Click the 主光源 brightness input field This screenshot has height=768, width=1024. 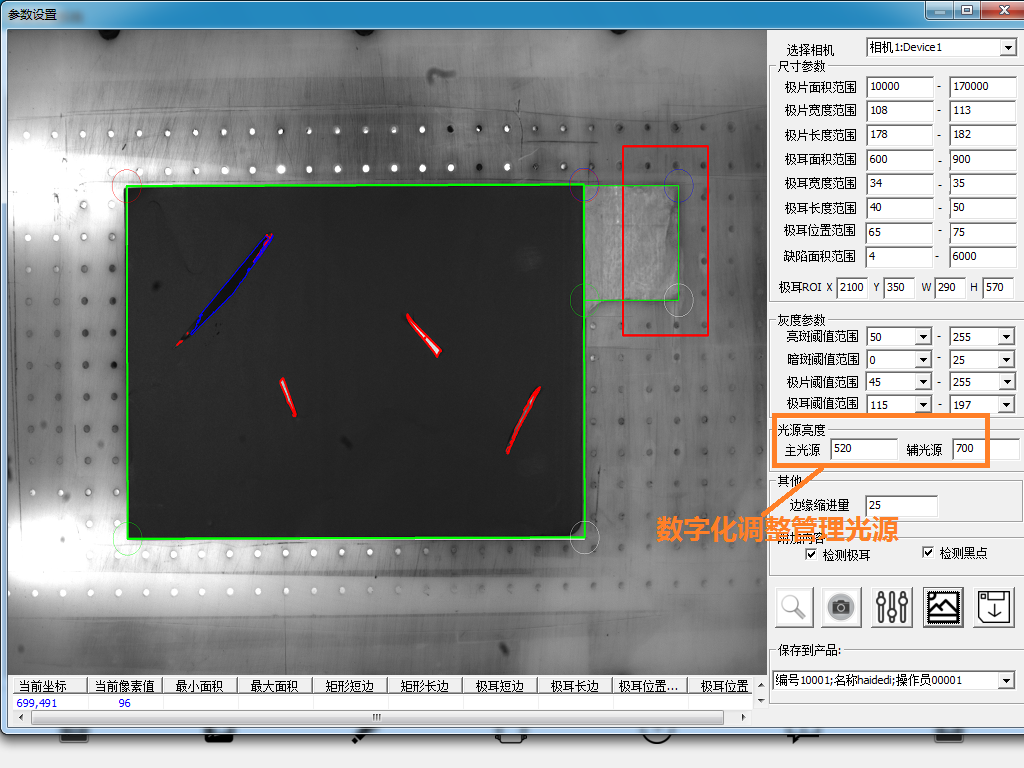click(863, 449)
